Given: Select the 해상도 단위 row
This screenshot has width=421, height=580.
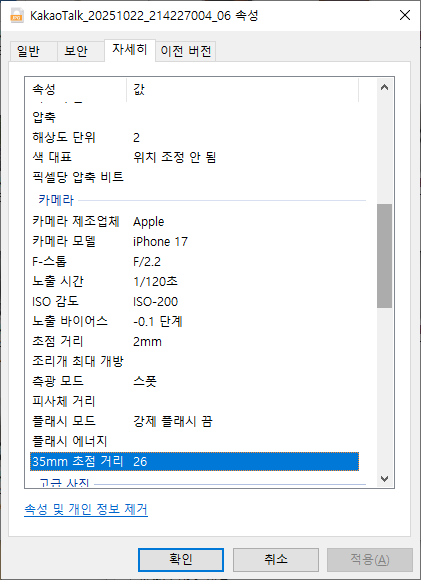Looking at the screenshot, I should click(x=194, y=138).
